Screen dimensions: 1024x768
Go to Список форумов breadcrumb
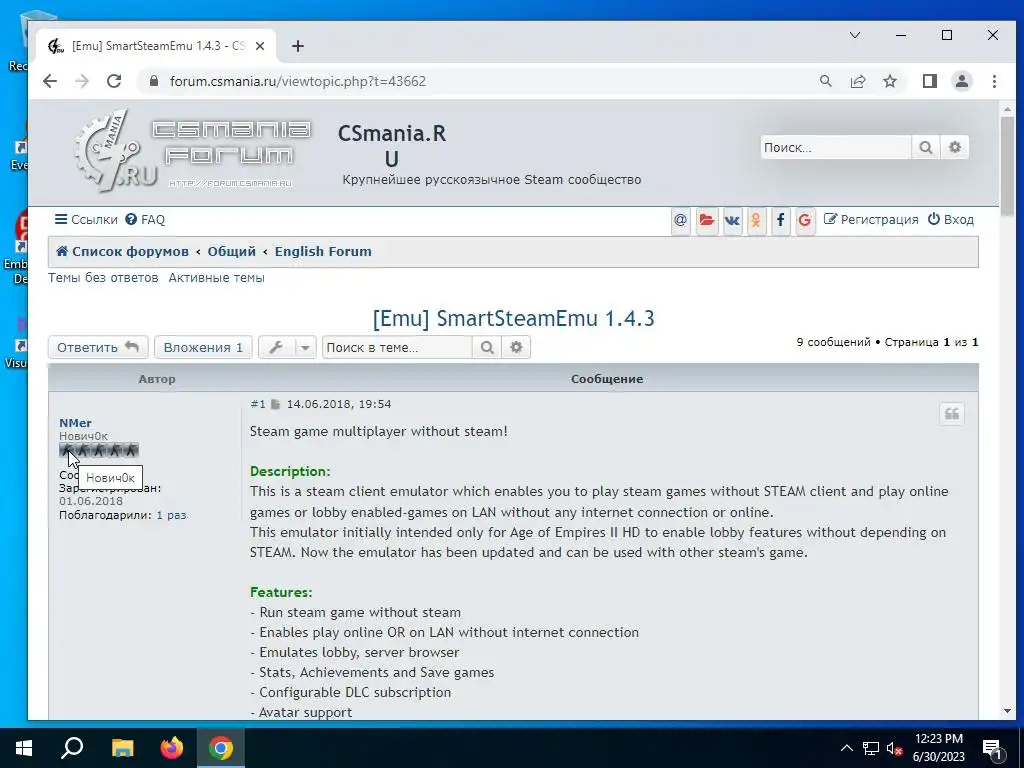[122, 251]
